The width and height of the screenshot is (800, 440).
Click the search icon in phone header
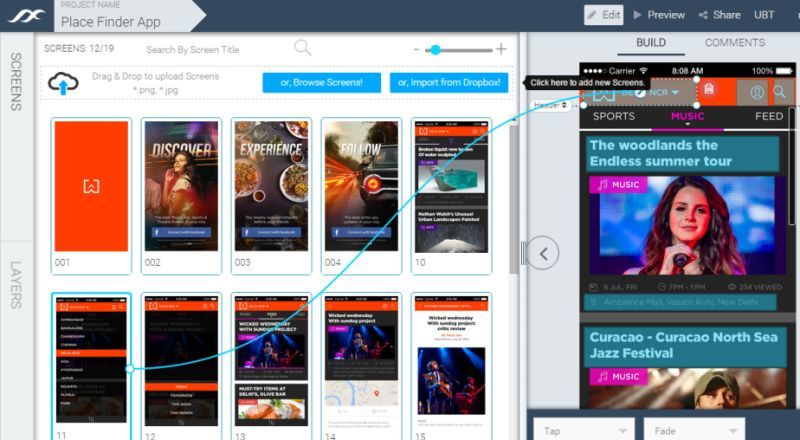[781, 92]
